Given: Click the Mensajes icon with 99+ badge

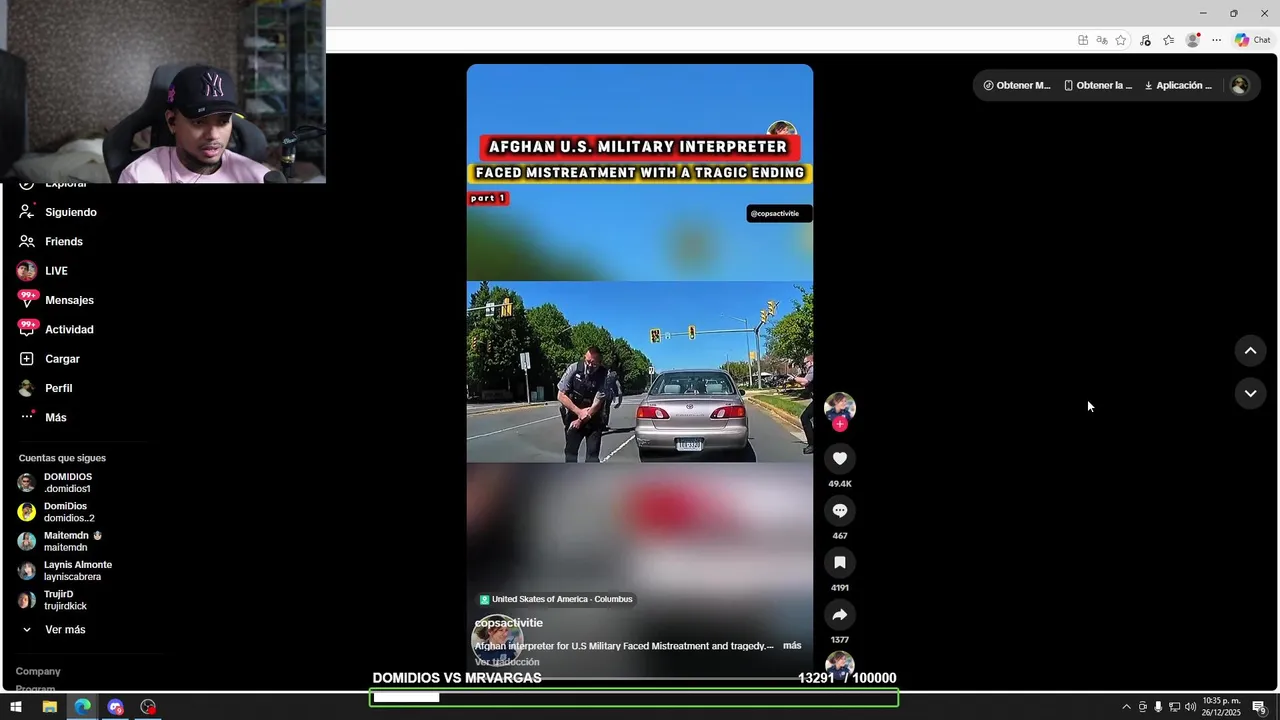Looking at the screenshot, I should pyautogui.click(x=27, y=300).
